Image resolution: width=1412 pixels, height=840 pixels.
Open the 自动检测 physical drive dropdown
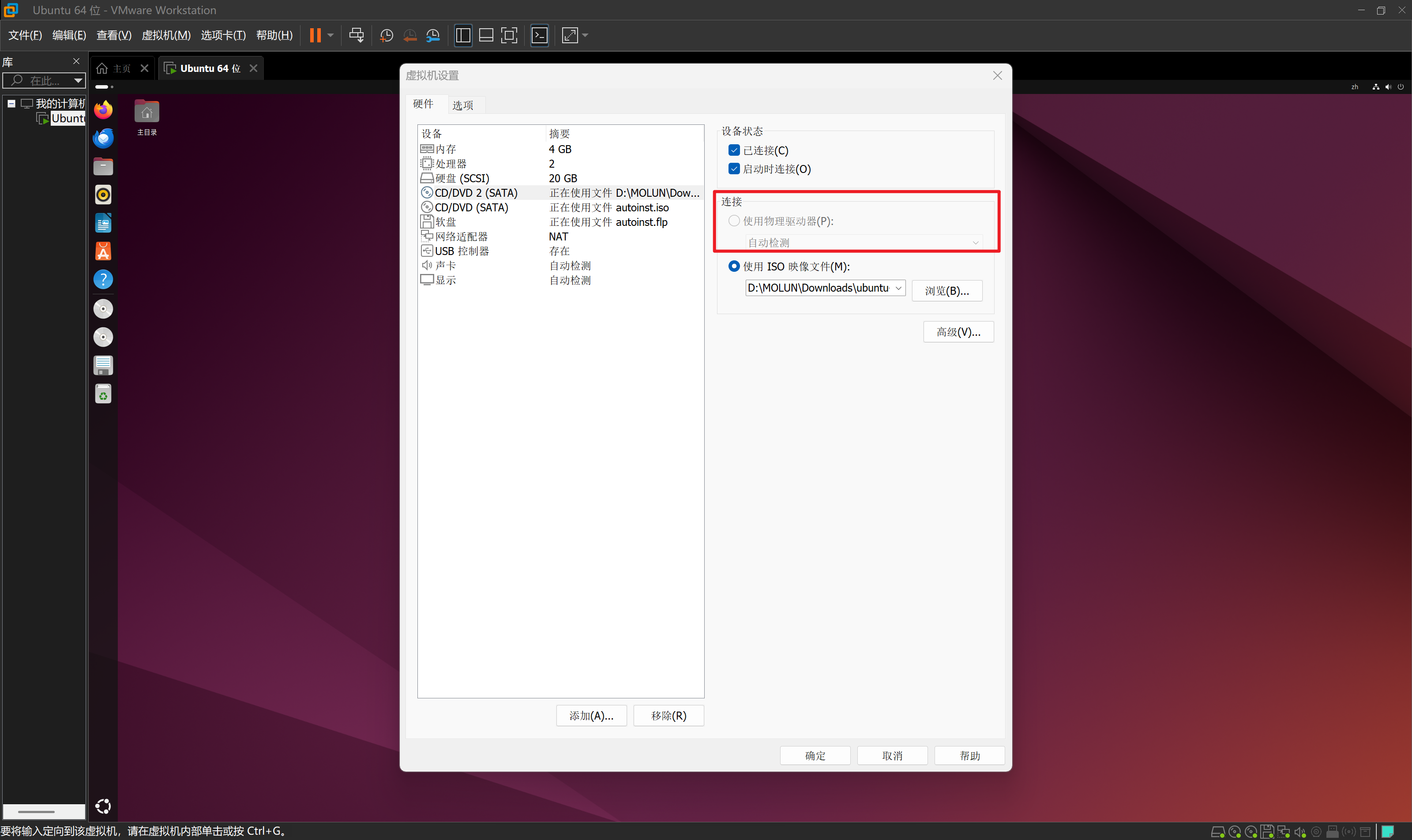(864, 242)
